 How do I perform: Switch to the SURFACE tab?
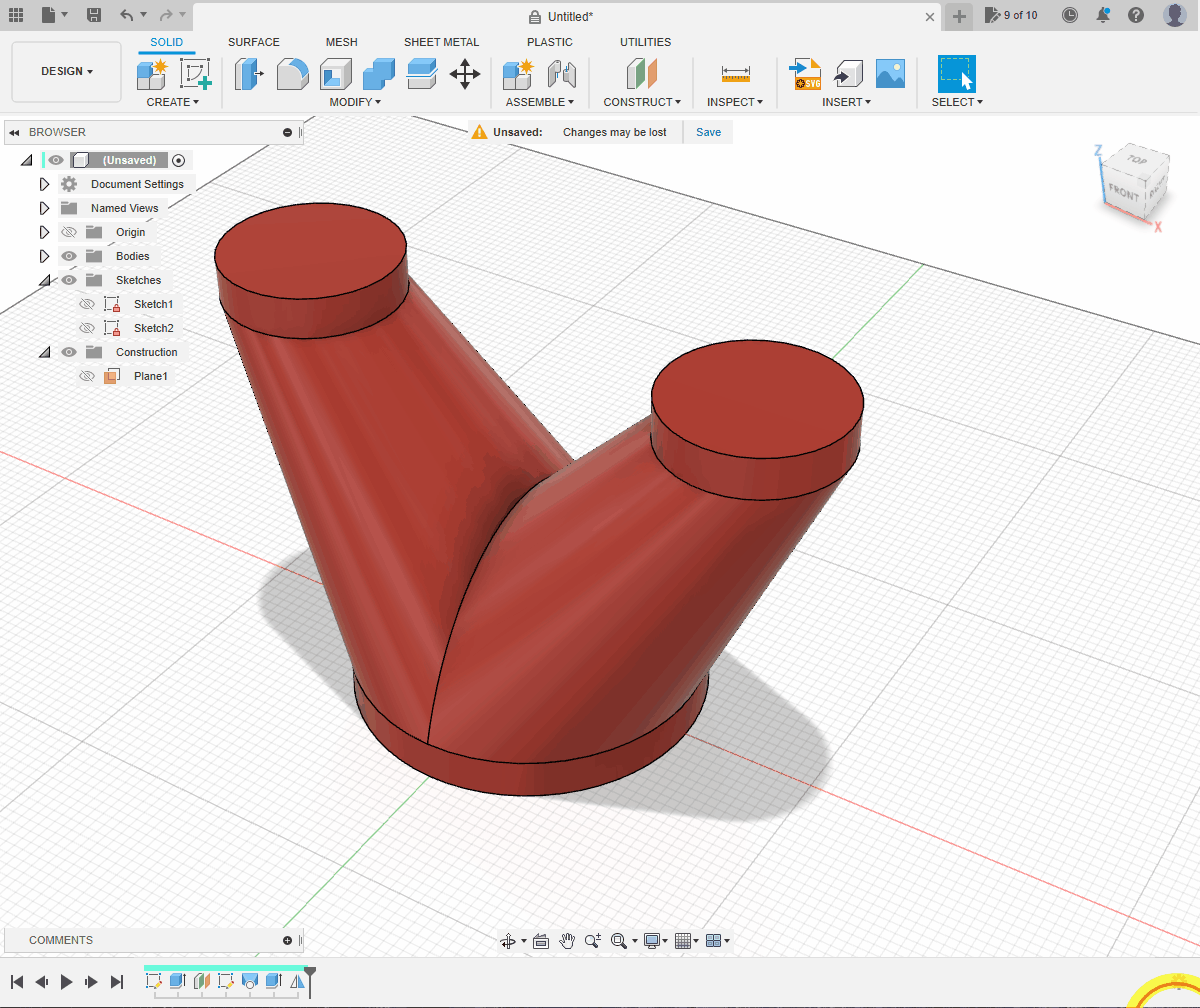coord(253,42)
